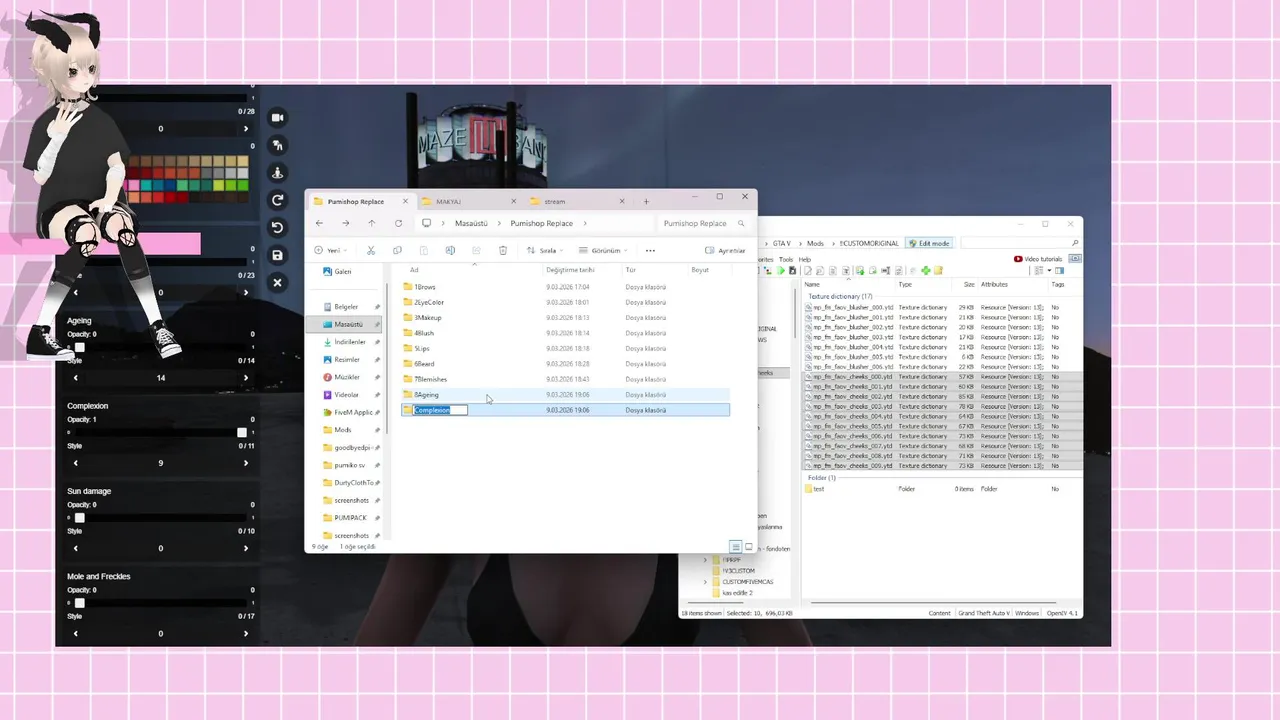Click next style arrow for Mole and Freckles
The height and width of the screenshot is (720, 1280).
click(246, 634)
